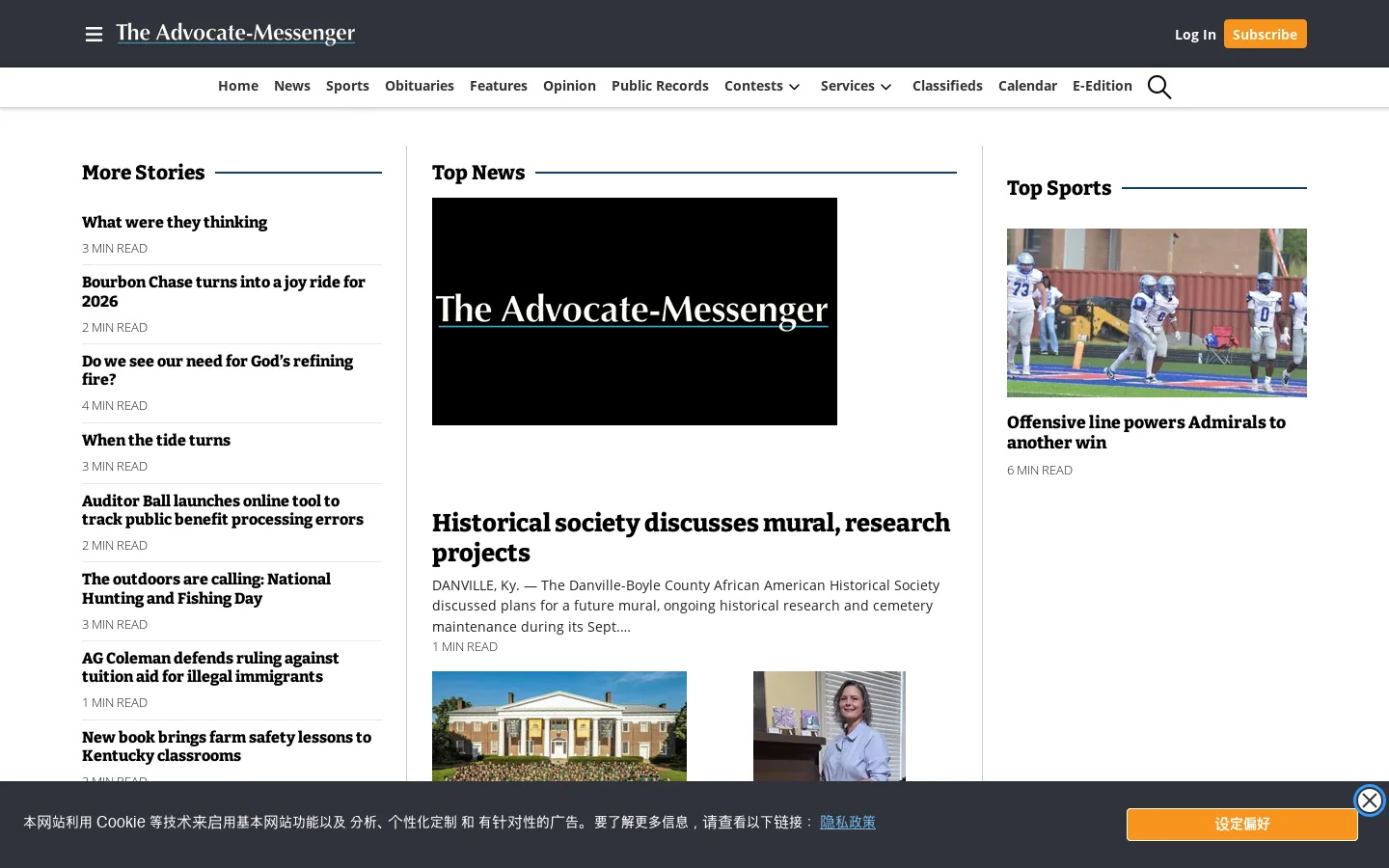
Task: Open the hamburger menu icon
Action: click(94, 34)
